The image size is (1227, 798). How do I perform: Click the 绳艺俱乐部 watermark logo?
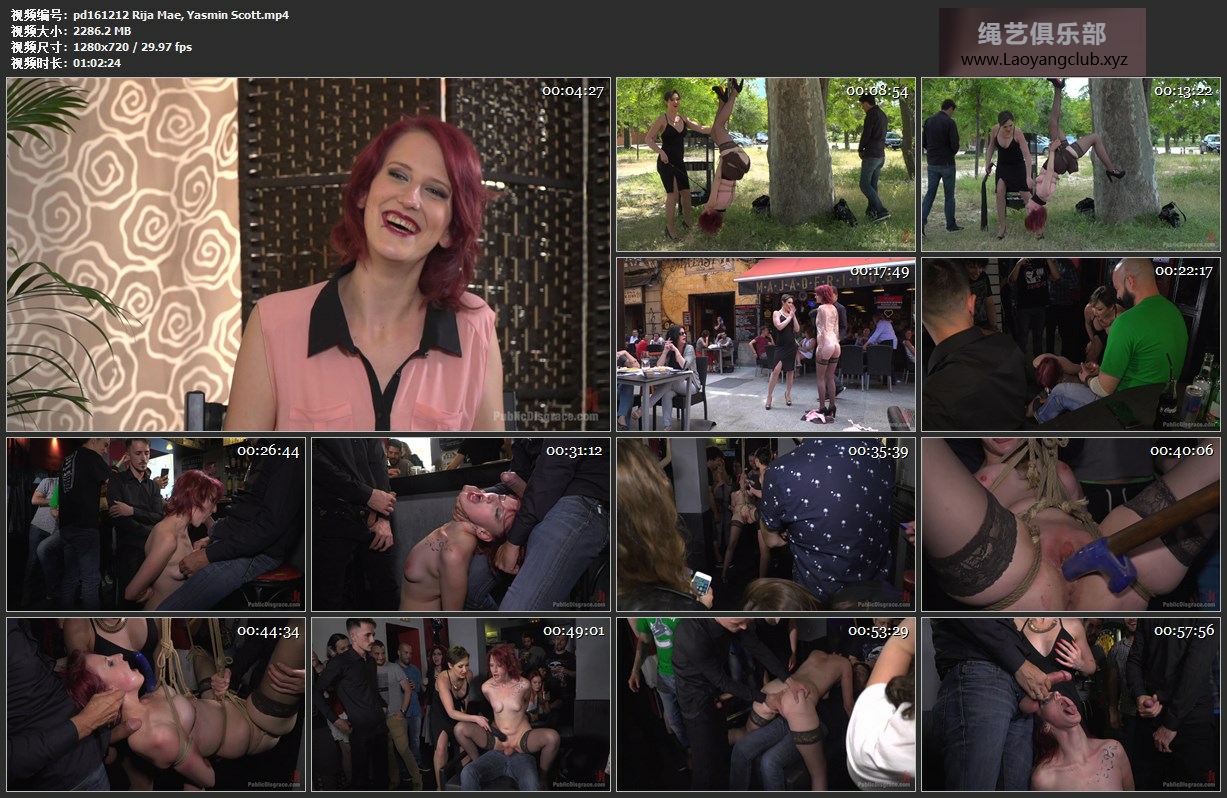pyautogui.click(x=1042, y=34)
